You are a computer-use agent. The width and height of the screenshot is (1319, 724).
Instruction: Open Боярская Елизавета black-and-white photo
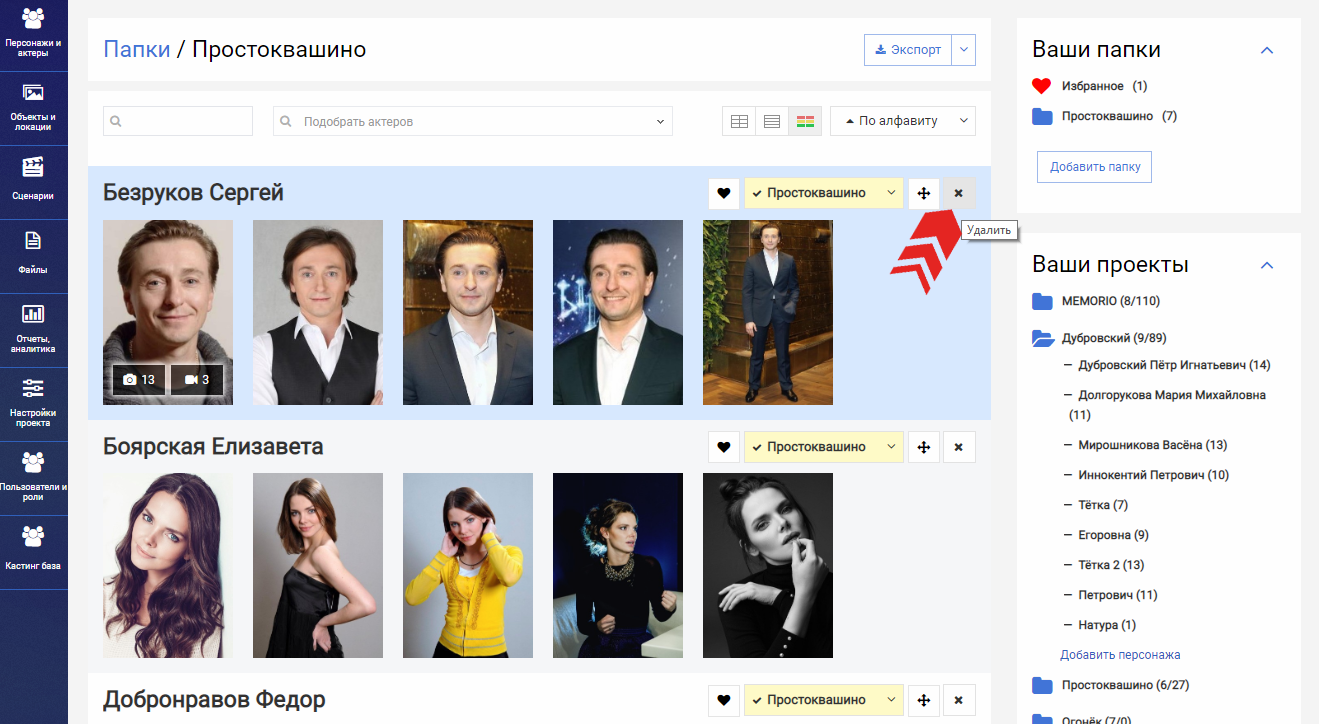click(768, 566)
